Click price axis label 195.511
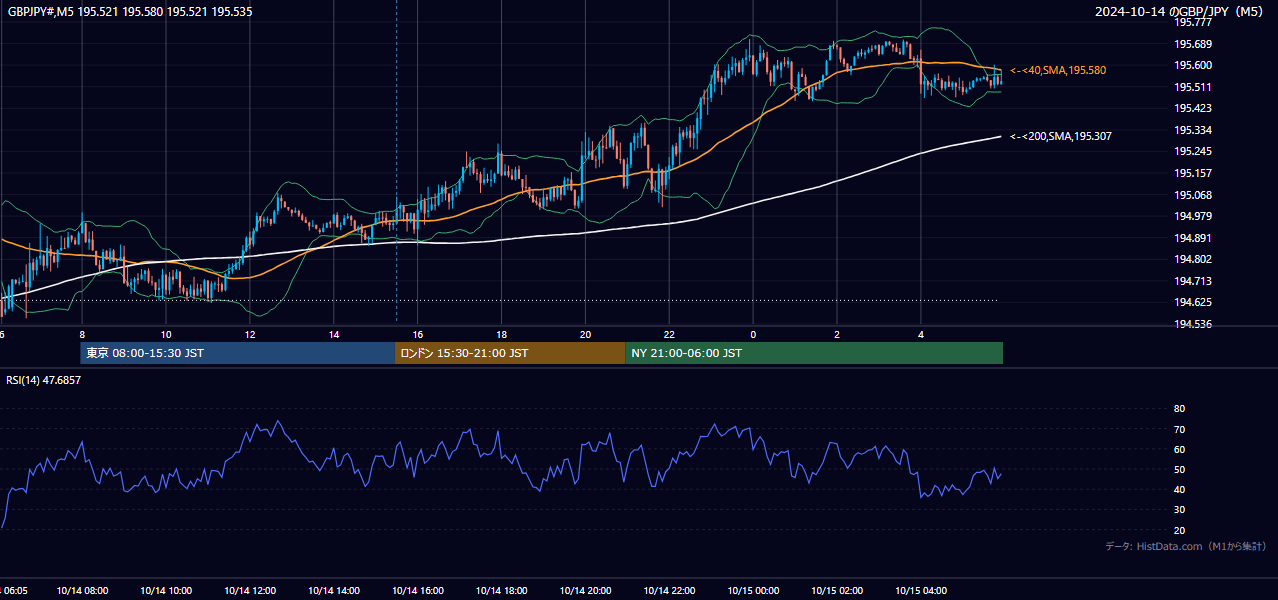The width and height of the screenshot is (1278, 600). (1192, 87)
